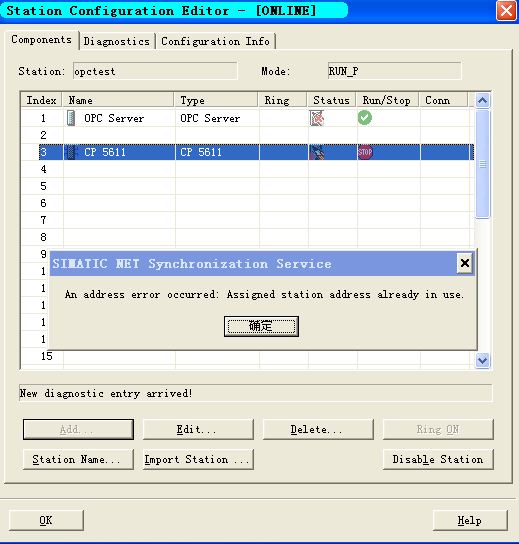Click the Index column header
The width and height of the screenshot is (519, 544).
[41, 100]
